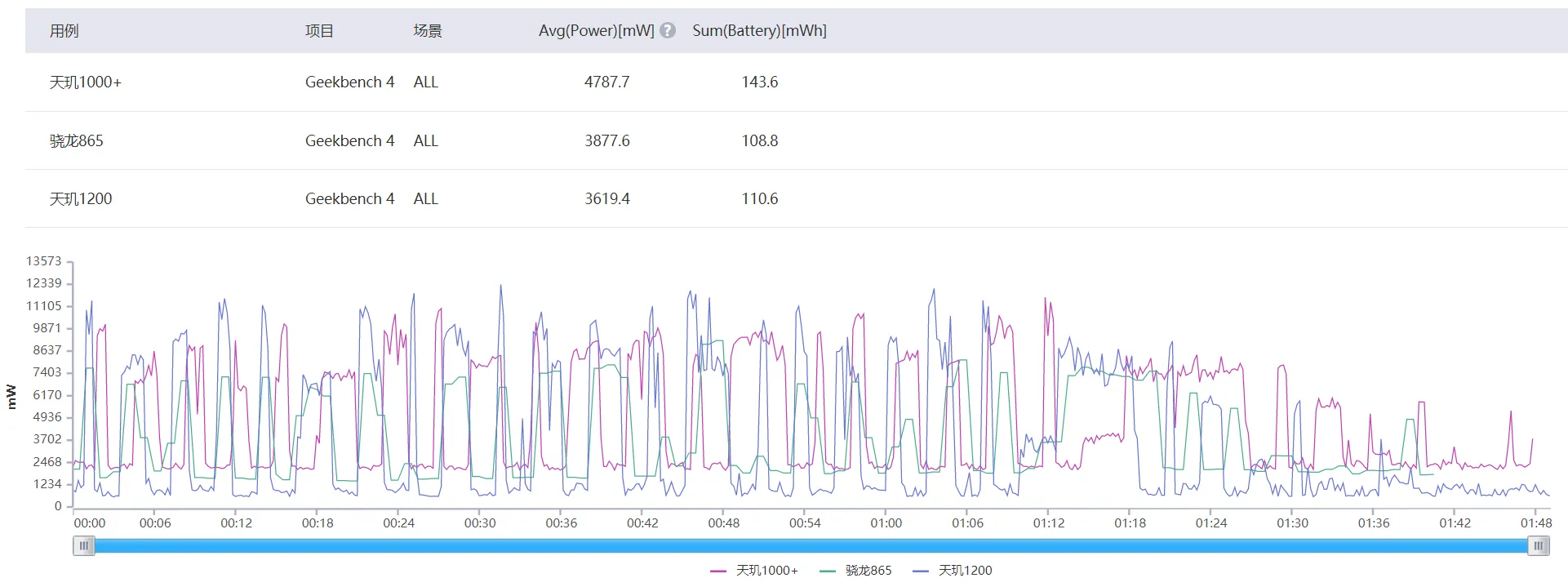Click the left handle of the time range slider
Screen dimensions: 1568x587
[x=84, y=545]
